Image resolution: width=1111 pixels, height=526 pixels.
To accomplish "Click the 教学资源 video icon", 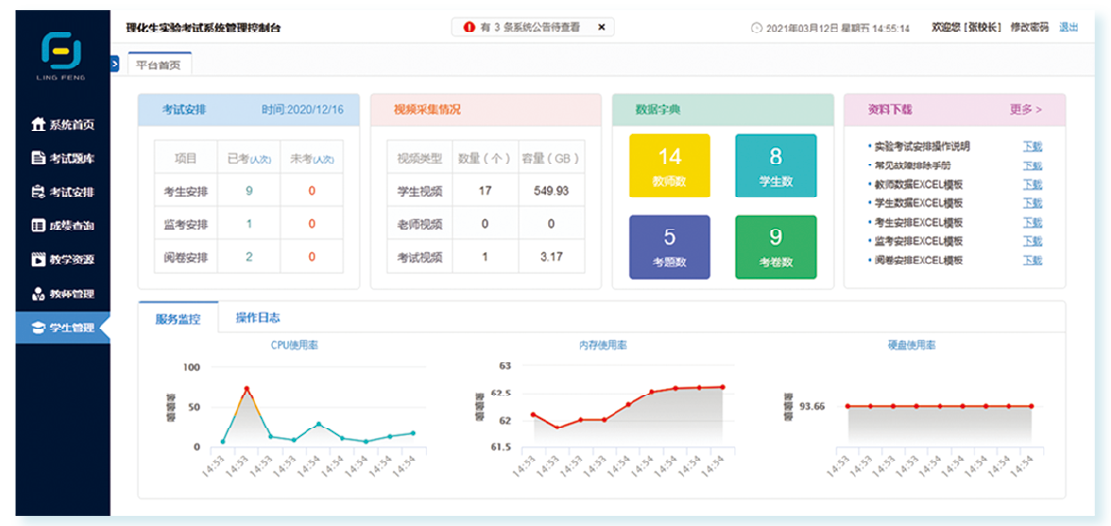I will pyautogui.click(x=38, y=259).
